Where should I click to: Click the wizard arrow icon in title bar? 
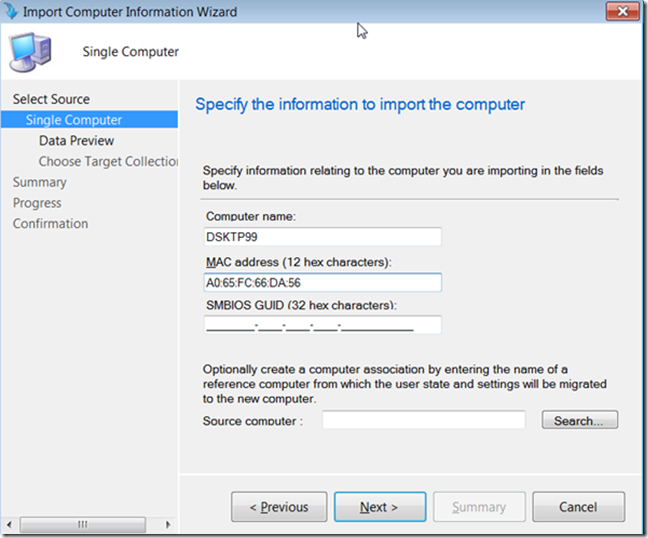pos(10,11)
